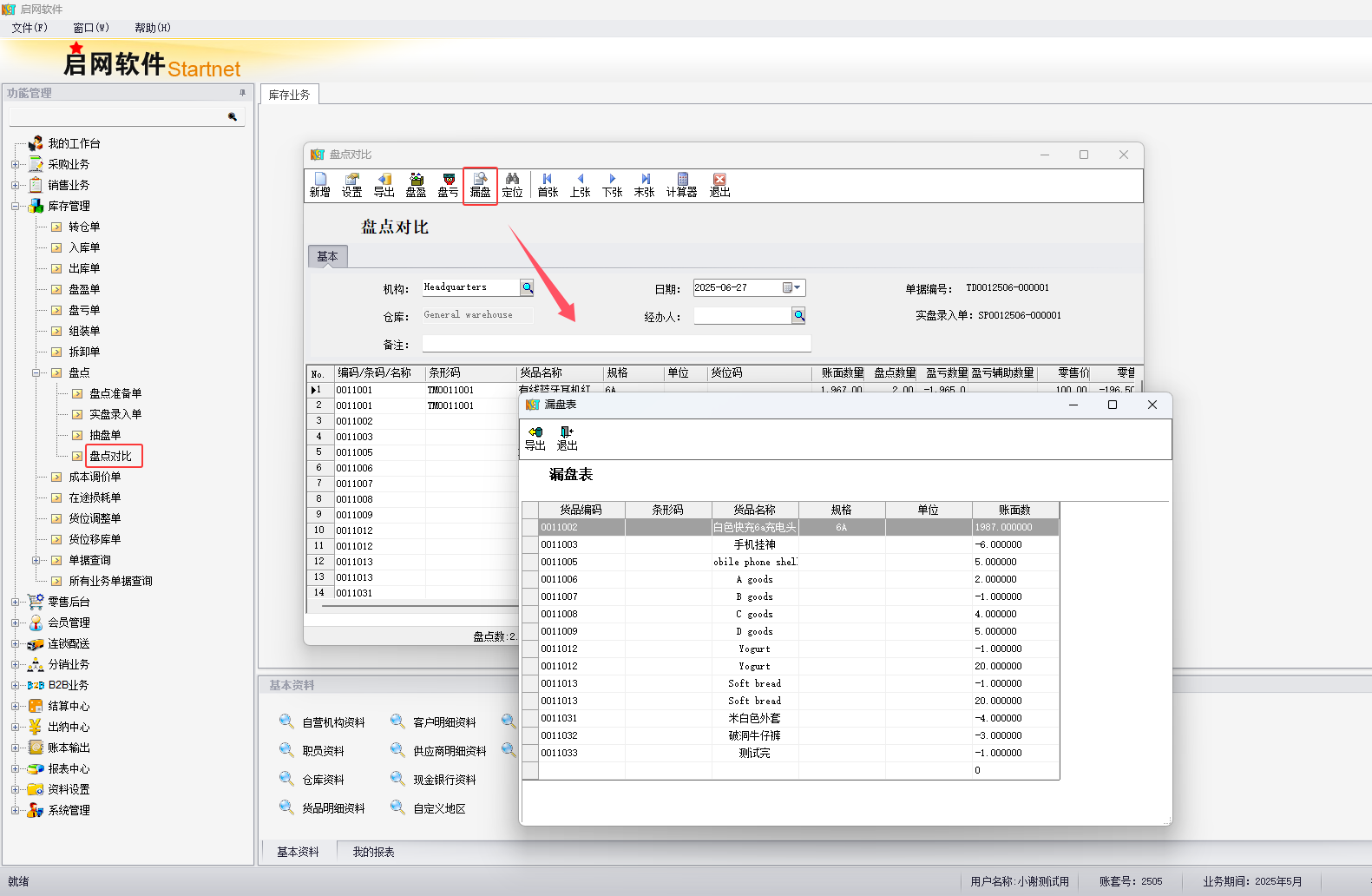Go to 上张 previous record

click(580, 185)
